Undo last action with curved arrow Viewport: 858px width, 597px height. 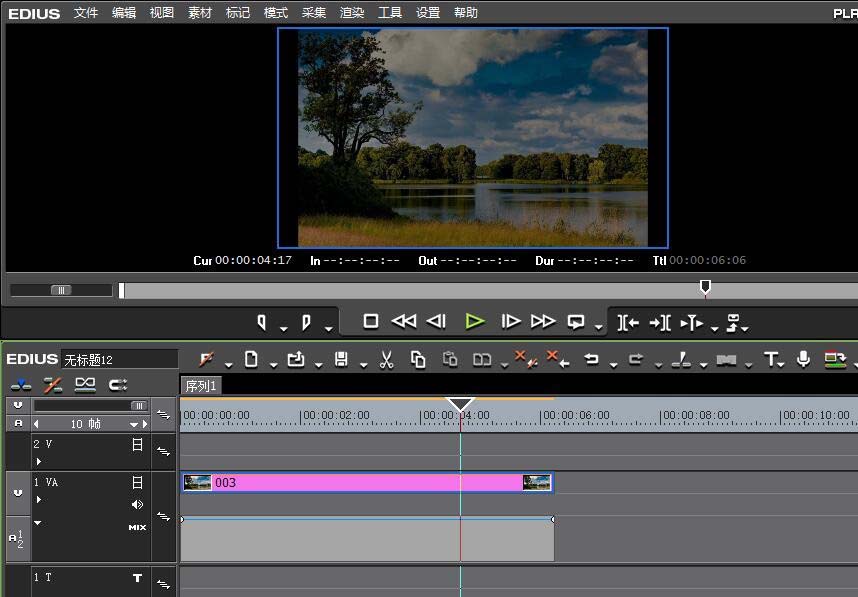pos(592,360)
